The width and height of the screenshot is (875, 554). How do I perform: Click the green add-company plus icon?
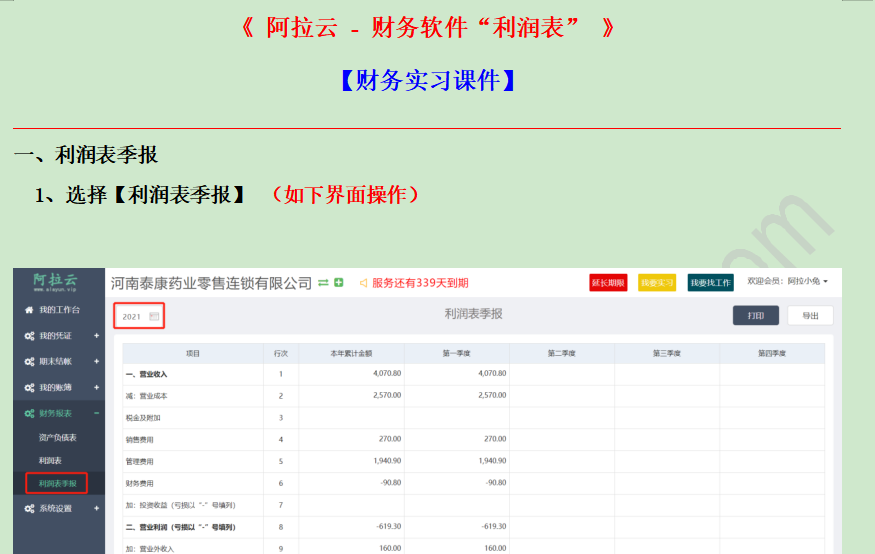(x=339, y=282)
